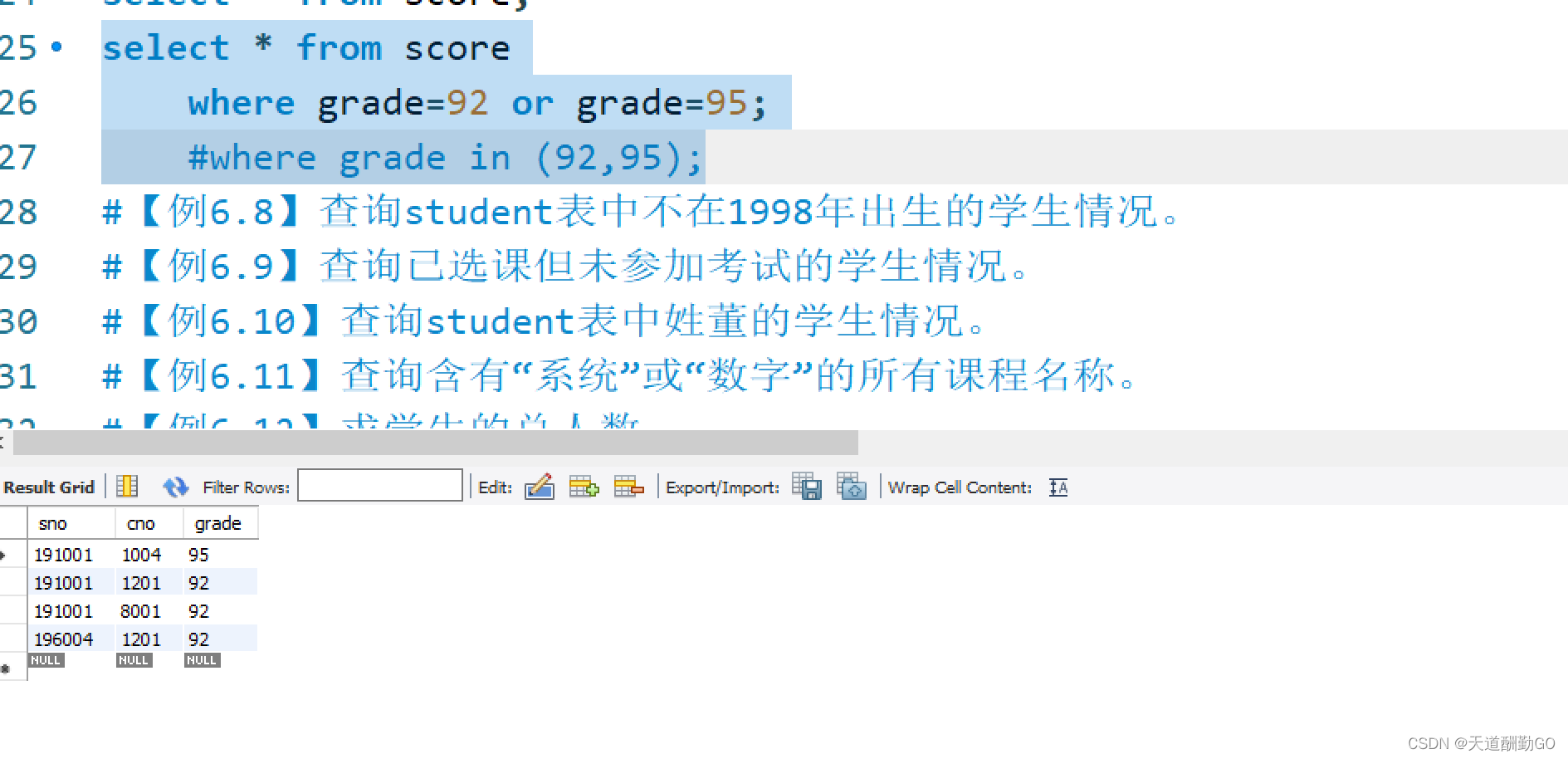
Task: Click line number 28 in the gutter
Action: [18, 212]
